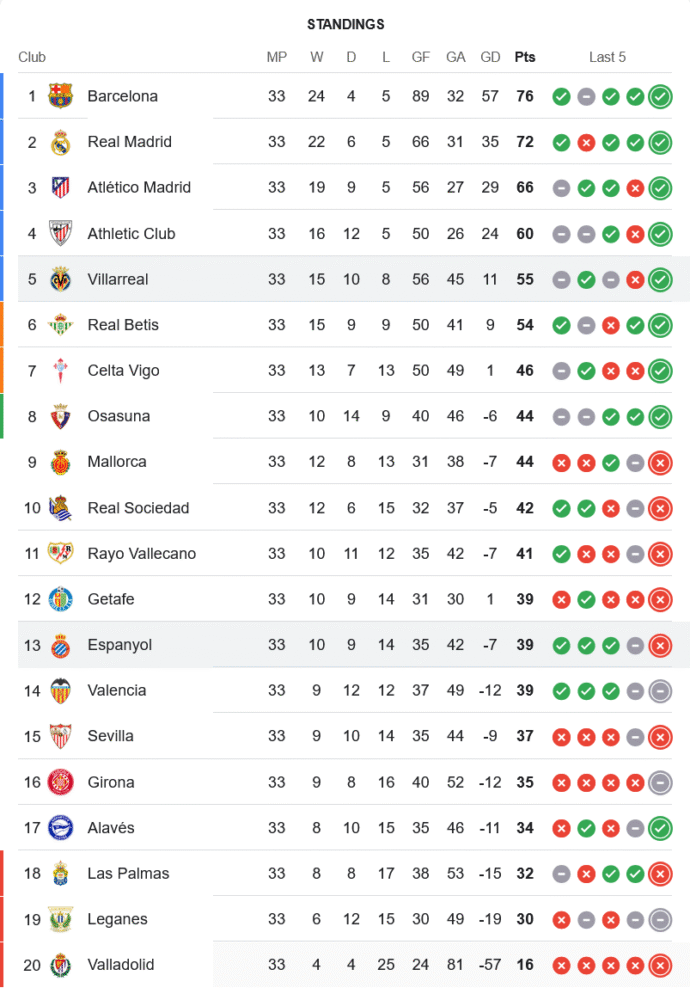Click Barcelona's latest match win indicator
The image size is (690, 1000).
660,97
